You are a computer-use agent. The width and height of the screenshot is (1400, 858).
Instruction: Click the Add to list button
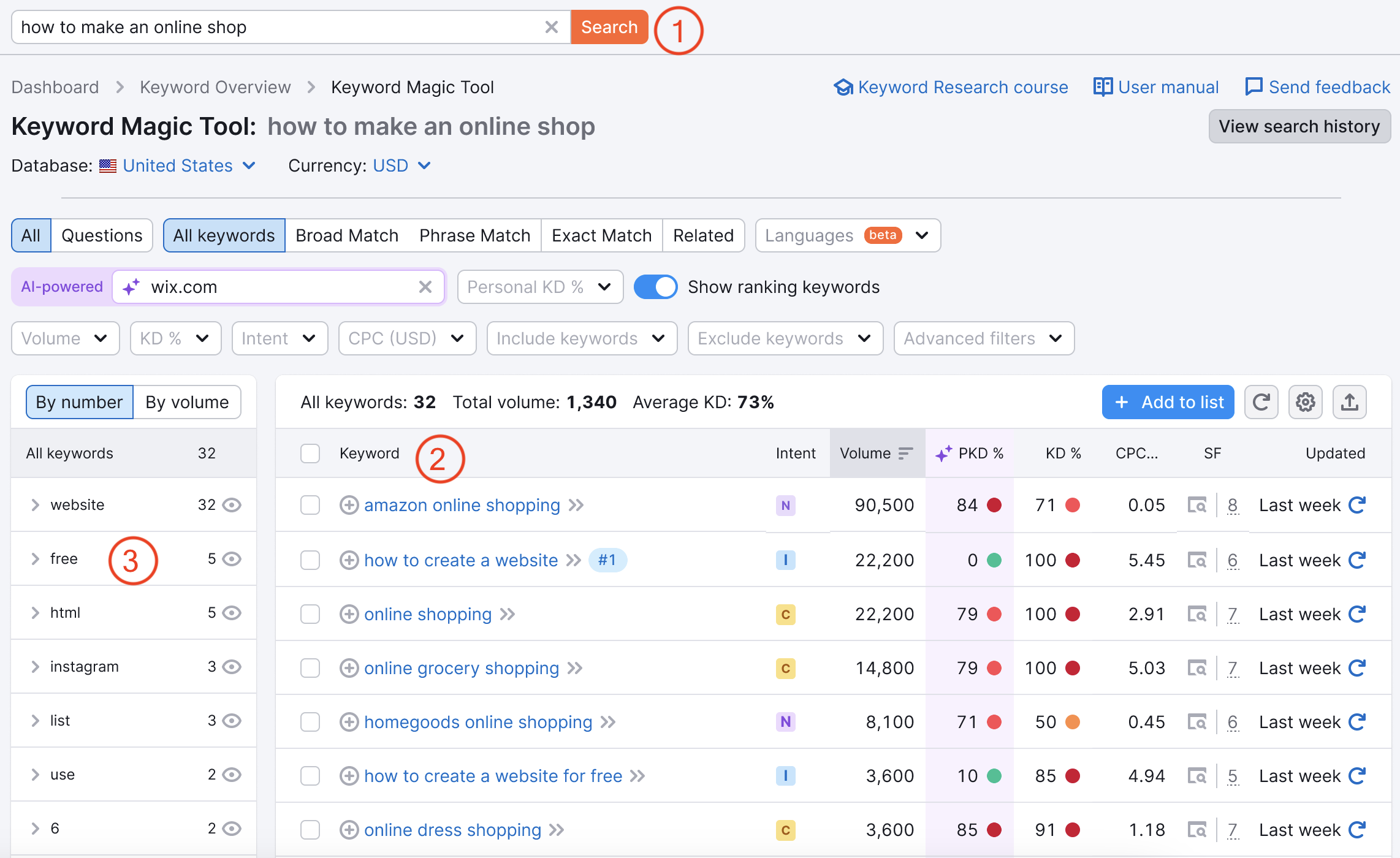click(x=1168, y=402)
